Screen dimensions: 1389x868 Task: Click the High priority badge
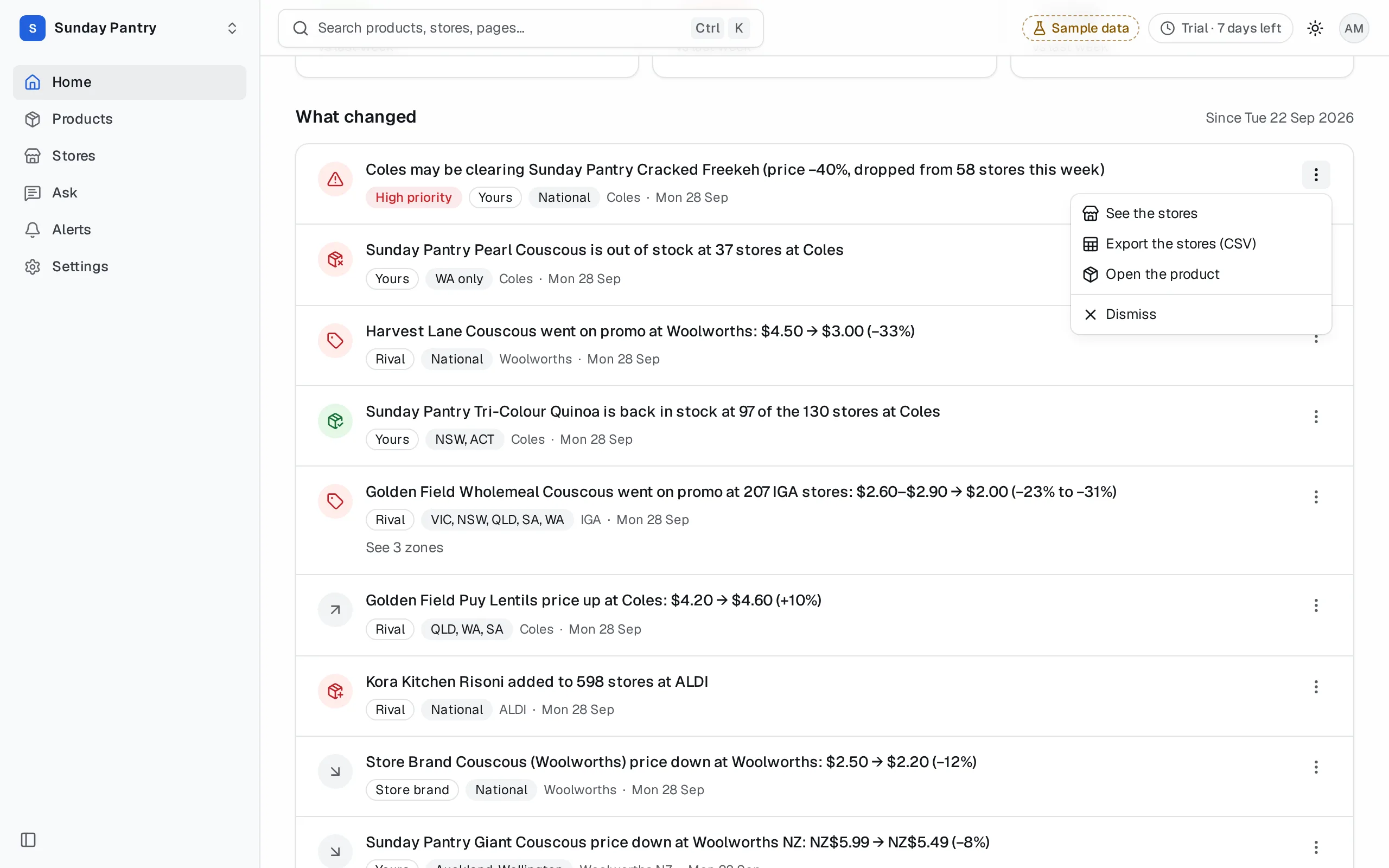coord(413,197)
